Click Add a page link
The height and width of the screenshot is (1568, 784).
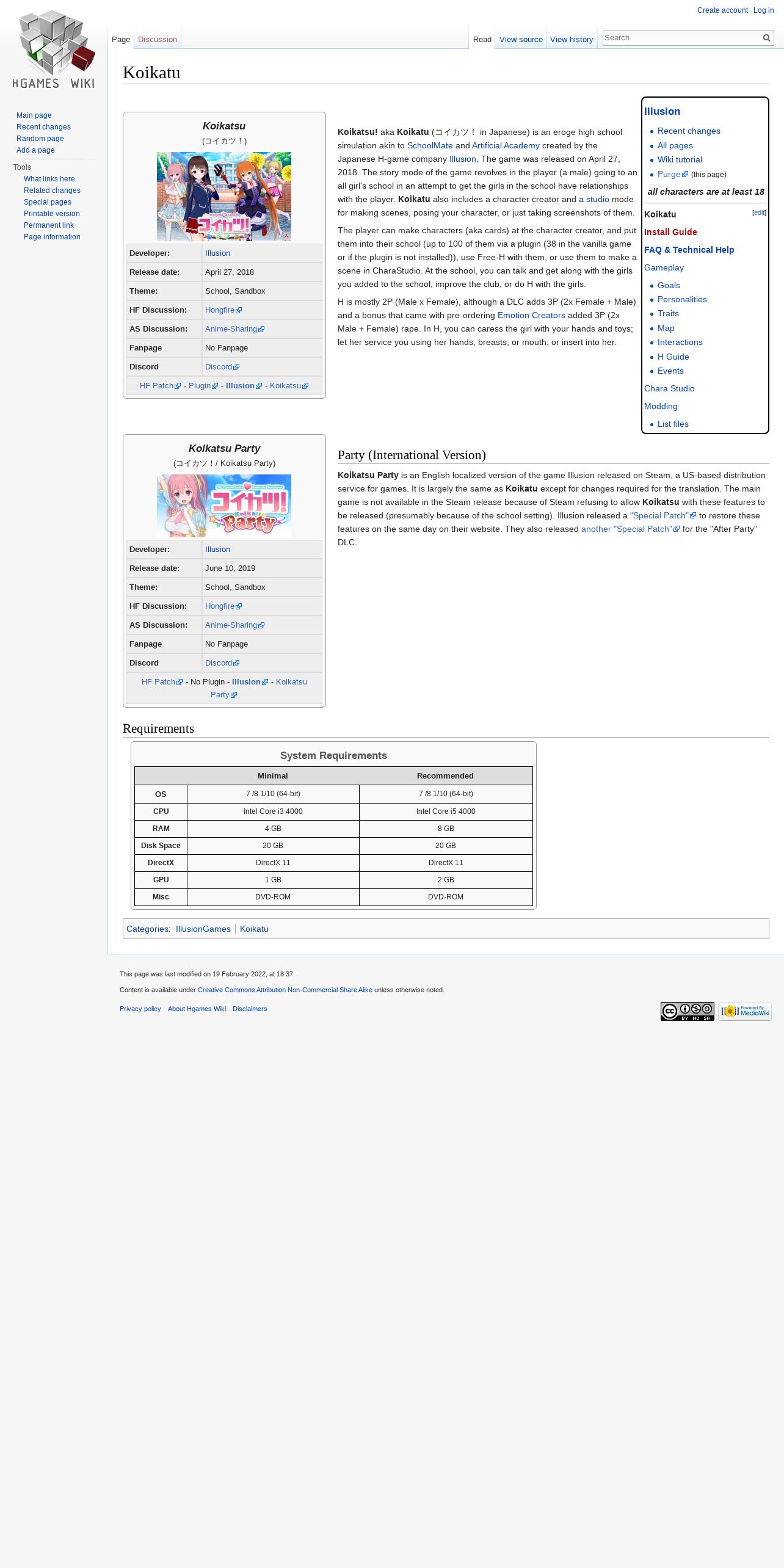point(35,150)
